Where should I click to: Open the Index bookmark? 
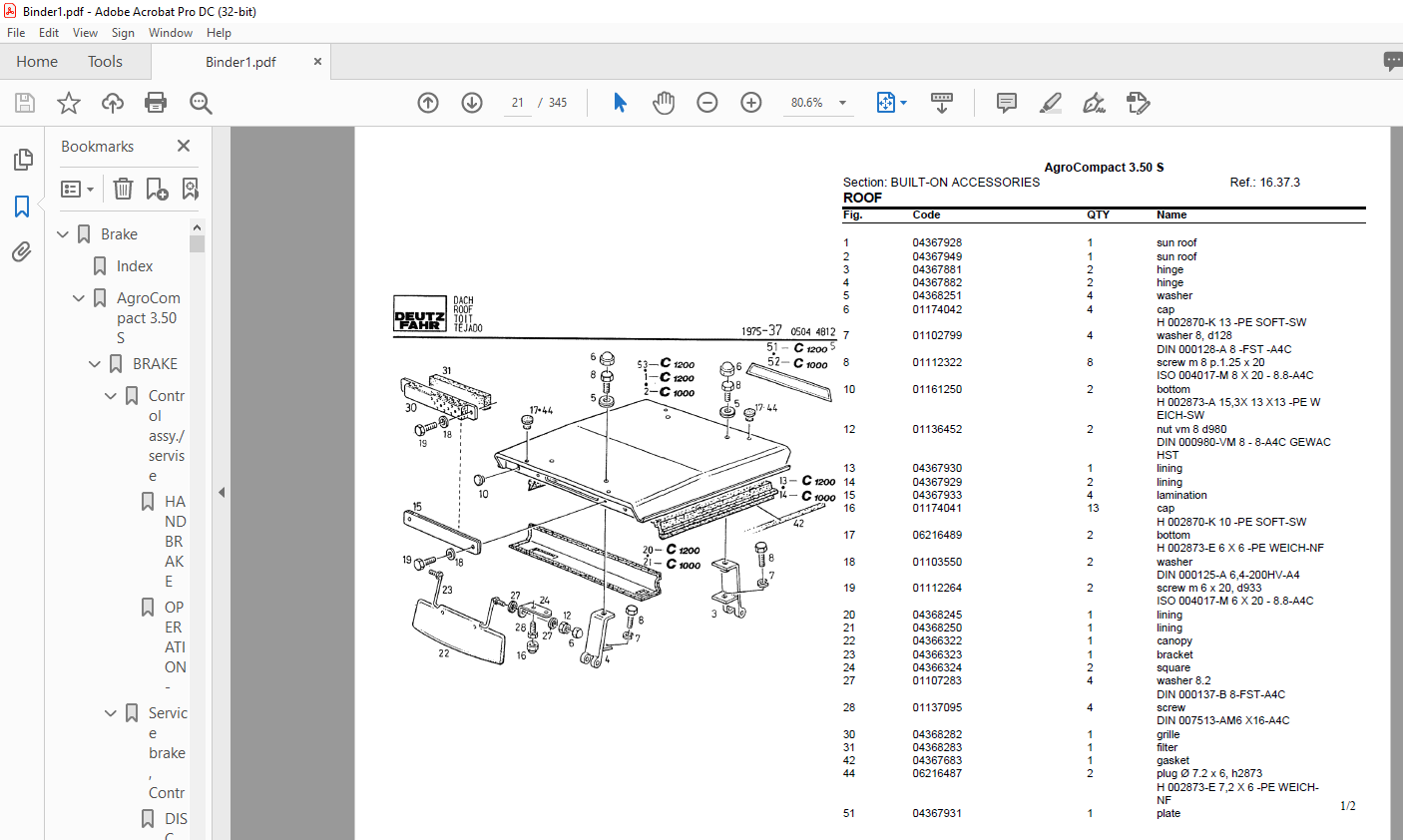pos(135,266)
